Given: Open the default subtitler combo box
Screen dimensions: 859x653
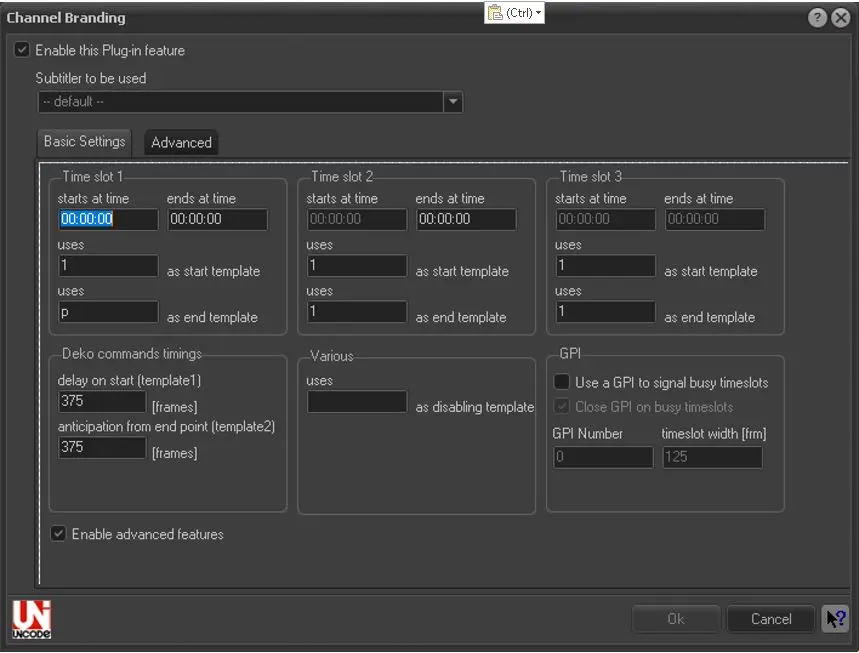Looking at the screenshot, I should tap(240, 102).
